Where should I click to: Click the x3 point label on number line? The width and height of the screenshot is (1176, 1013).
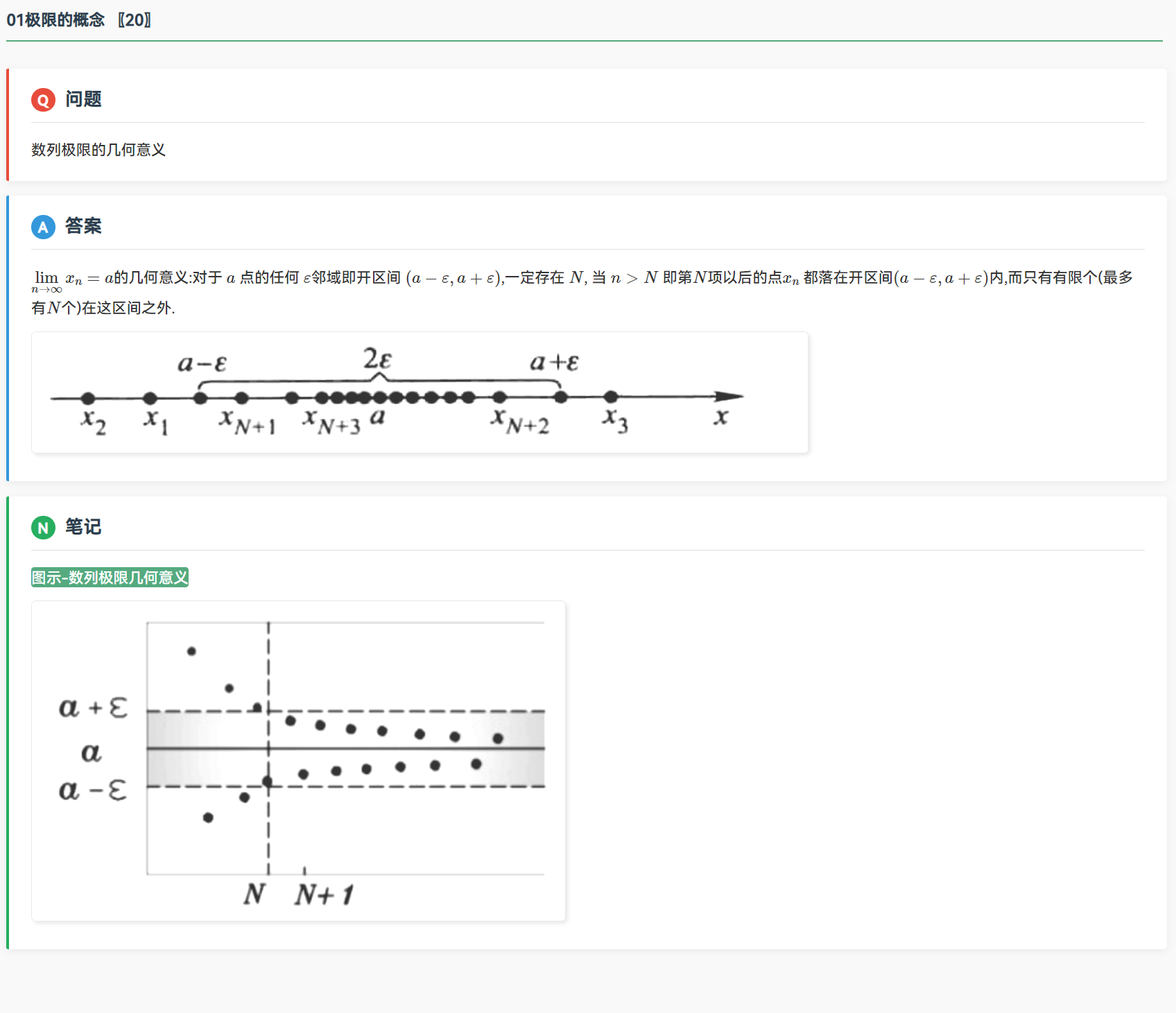coord(615,420)
